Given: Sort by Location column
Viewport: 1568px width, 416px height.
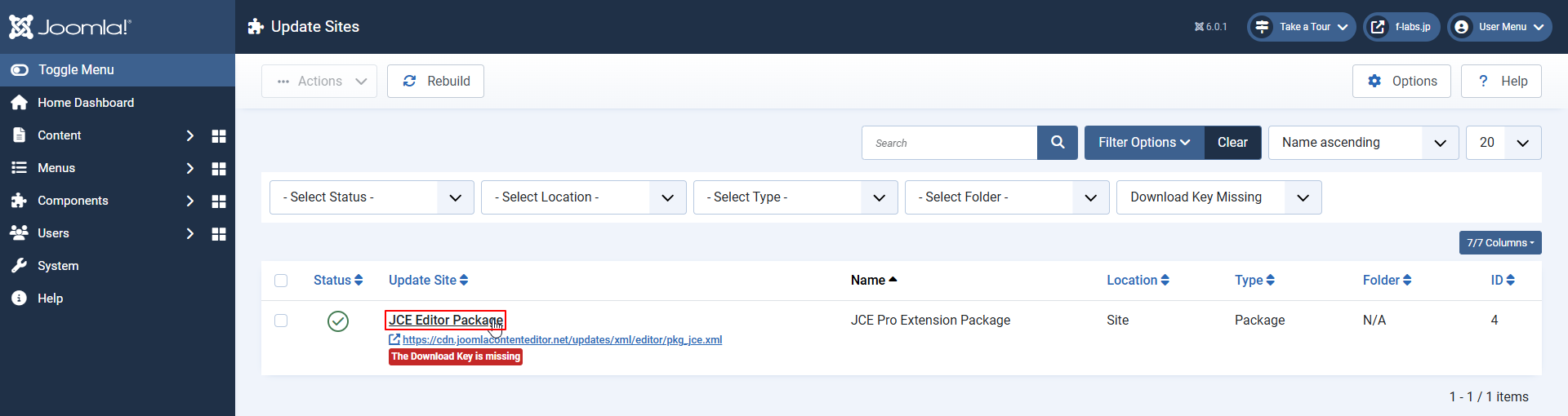Looking at the screenshot, I should coord(1138,280).
